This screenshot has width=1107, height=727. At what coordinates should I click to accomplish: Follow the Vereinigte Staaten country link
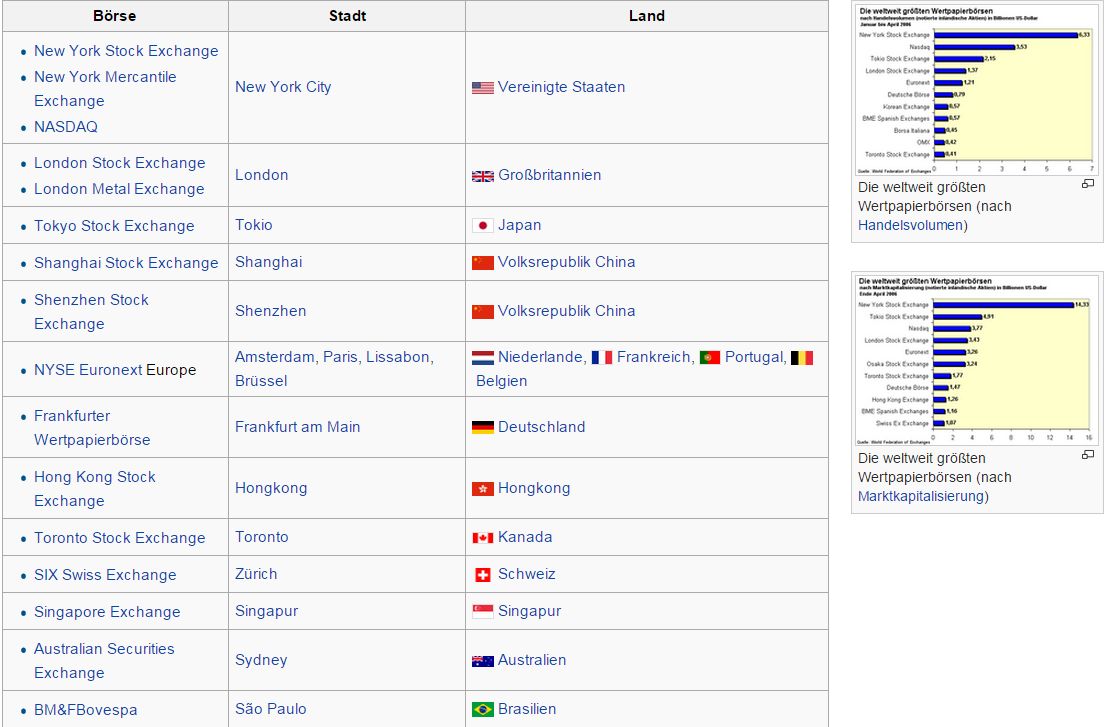pyautogui.click(x=561, y=87)
